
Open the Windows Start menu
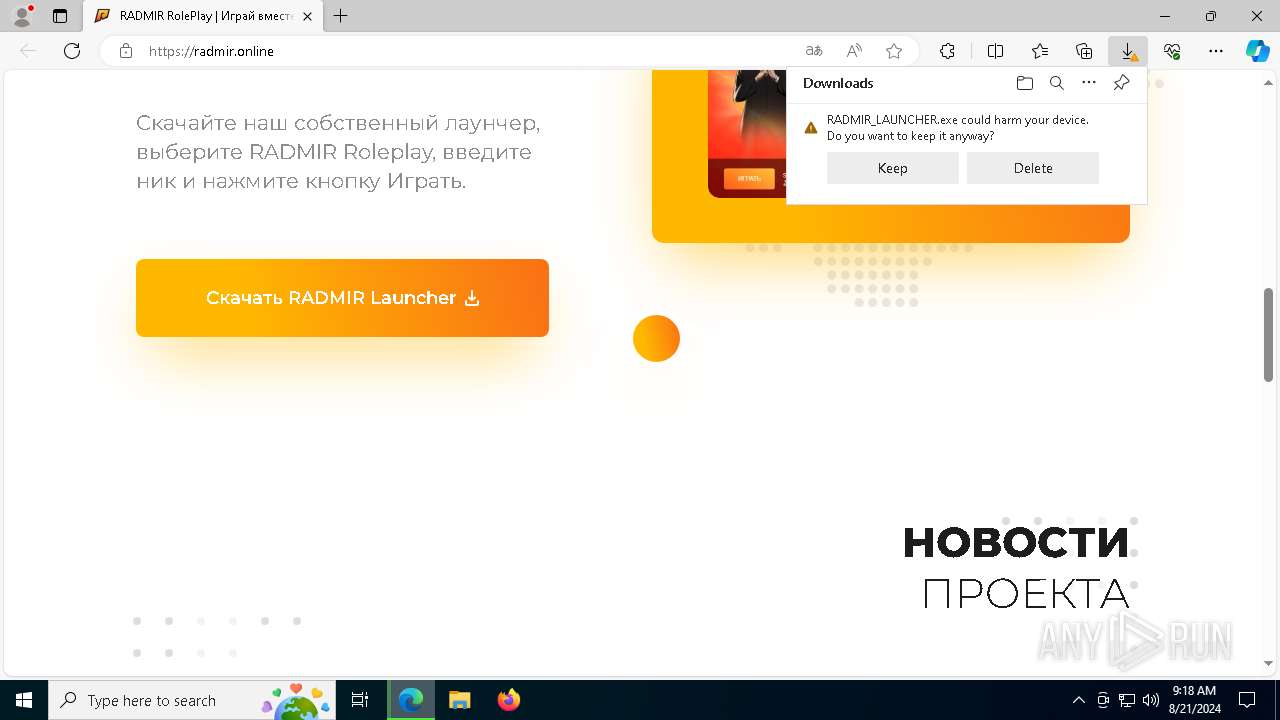click(x=24, y=700)
